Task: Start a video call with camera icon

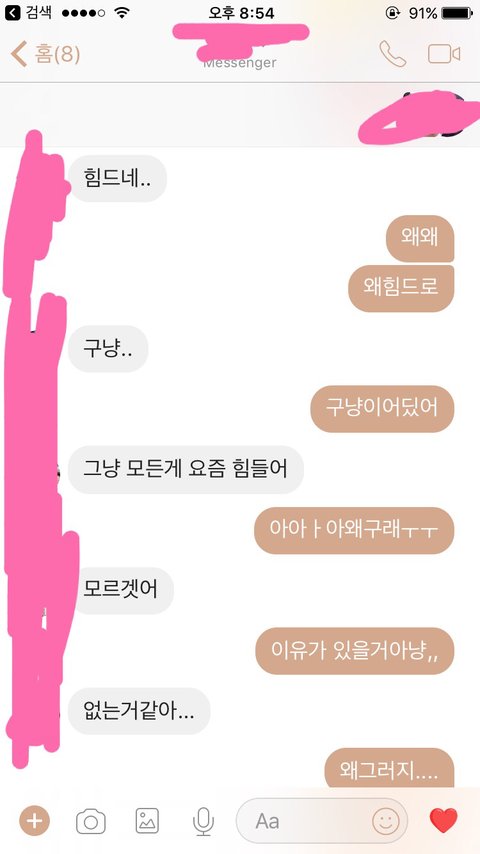Action: tap(444, 54)
